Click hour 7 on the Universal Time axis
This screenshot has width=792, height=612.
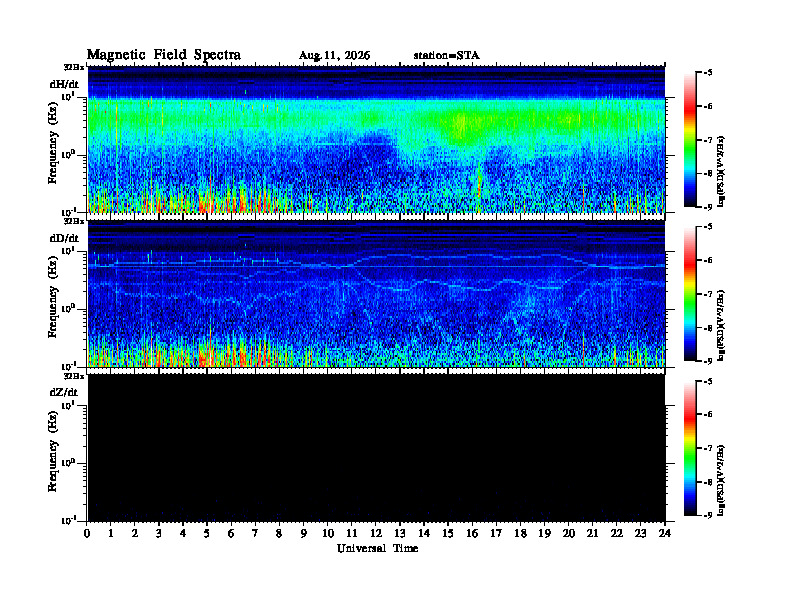255,534
